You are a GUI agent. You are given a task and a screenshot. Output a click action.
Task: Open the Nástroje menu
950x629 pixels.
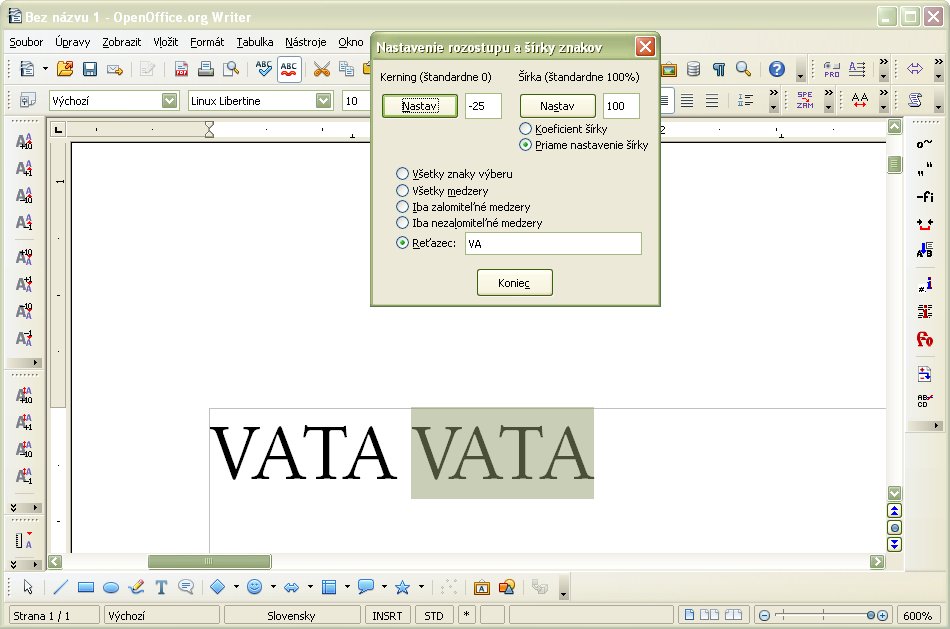pos(306,42)
